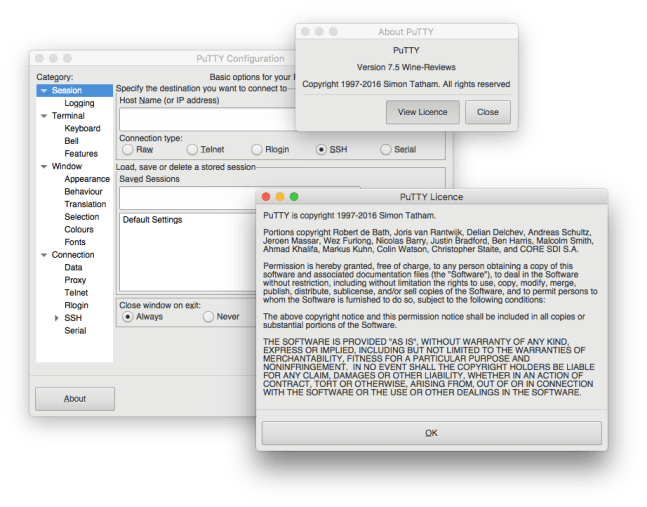Image resolution: width=647 pixels, height=507 pixels.
Task: Open Translation settings
Action: coord(85,204)
